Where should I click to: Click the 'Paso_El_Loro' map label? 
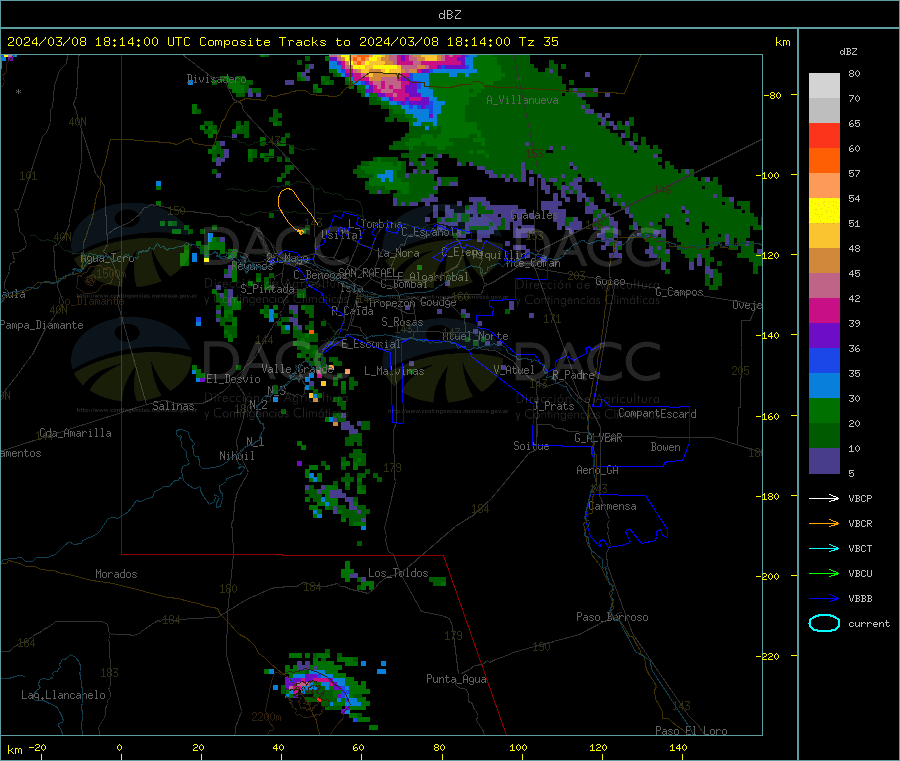[x=691, y=731]
